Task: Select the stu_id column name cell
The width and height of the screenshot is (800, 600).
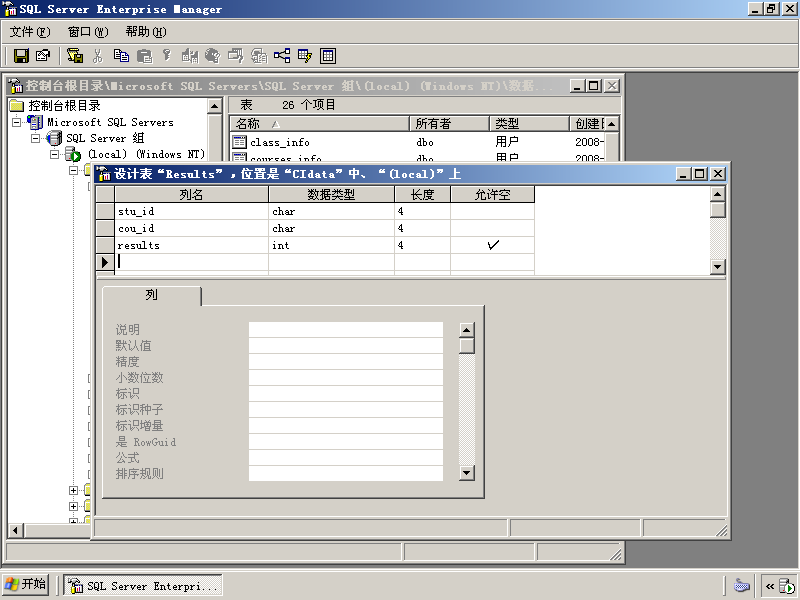Action: coord(191,211)
